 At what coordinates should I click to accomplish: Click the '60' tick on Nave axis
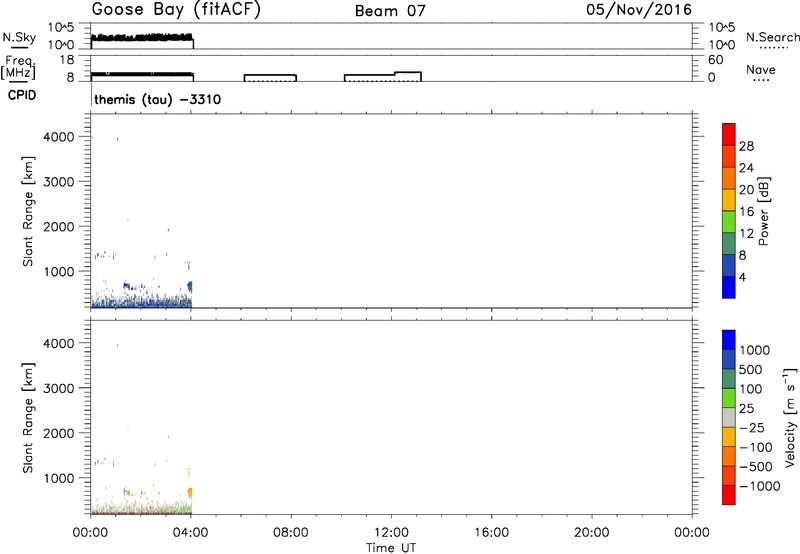coord(715,60)
